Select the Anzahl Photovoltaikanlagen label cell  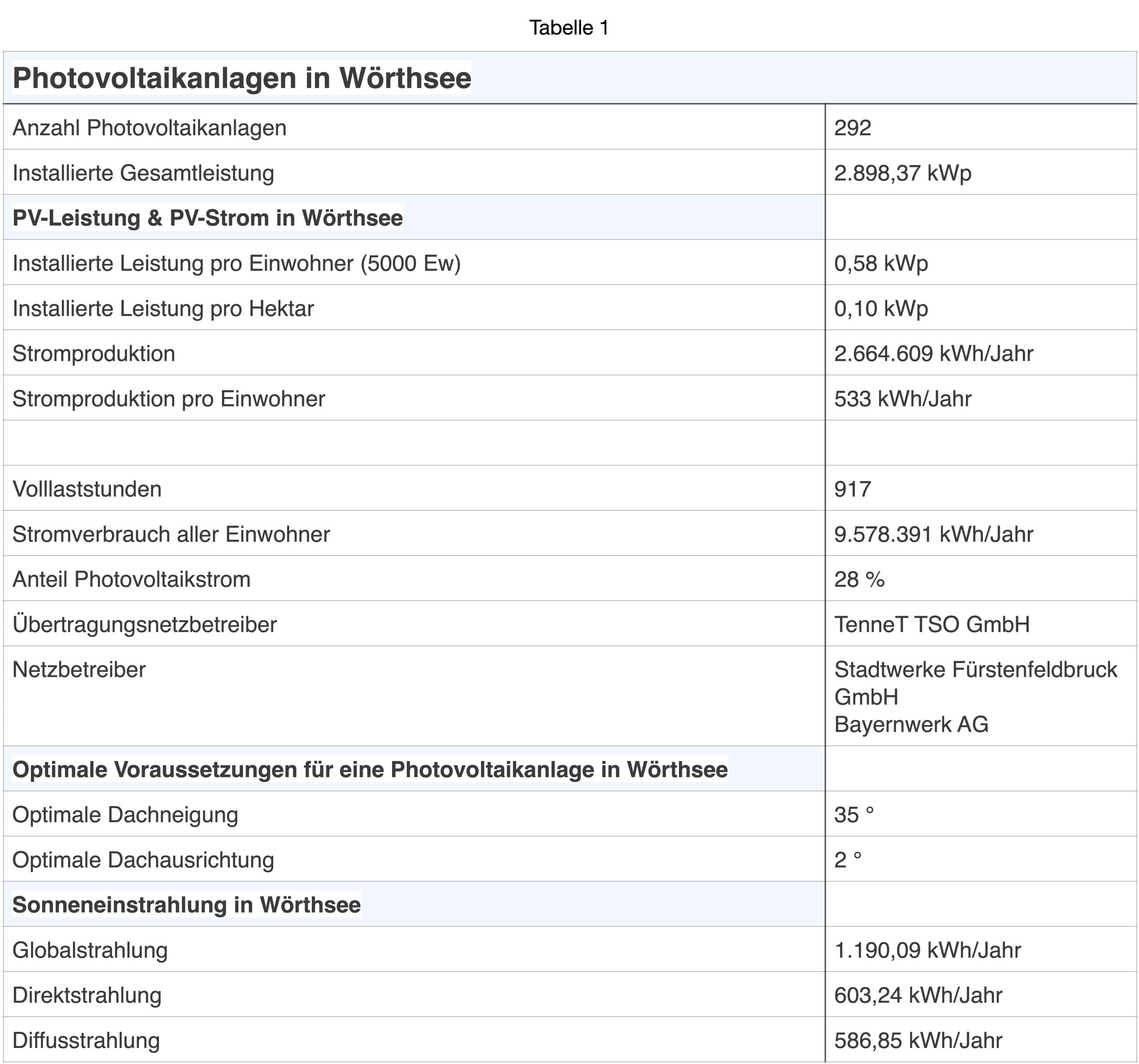pos(149,128)
